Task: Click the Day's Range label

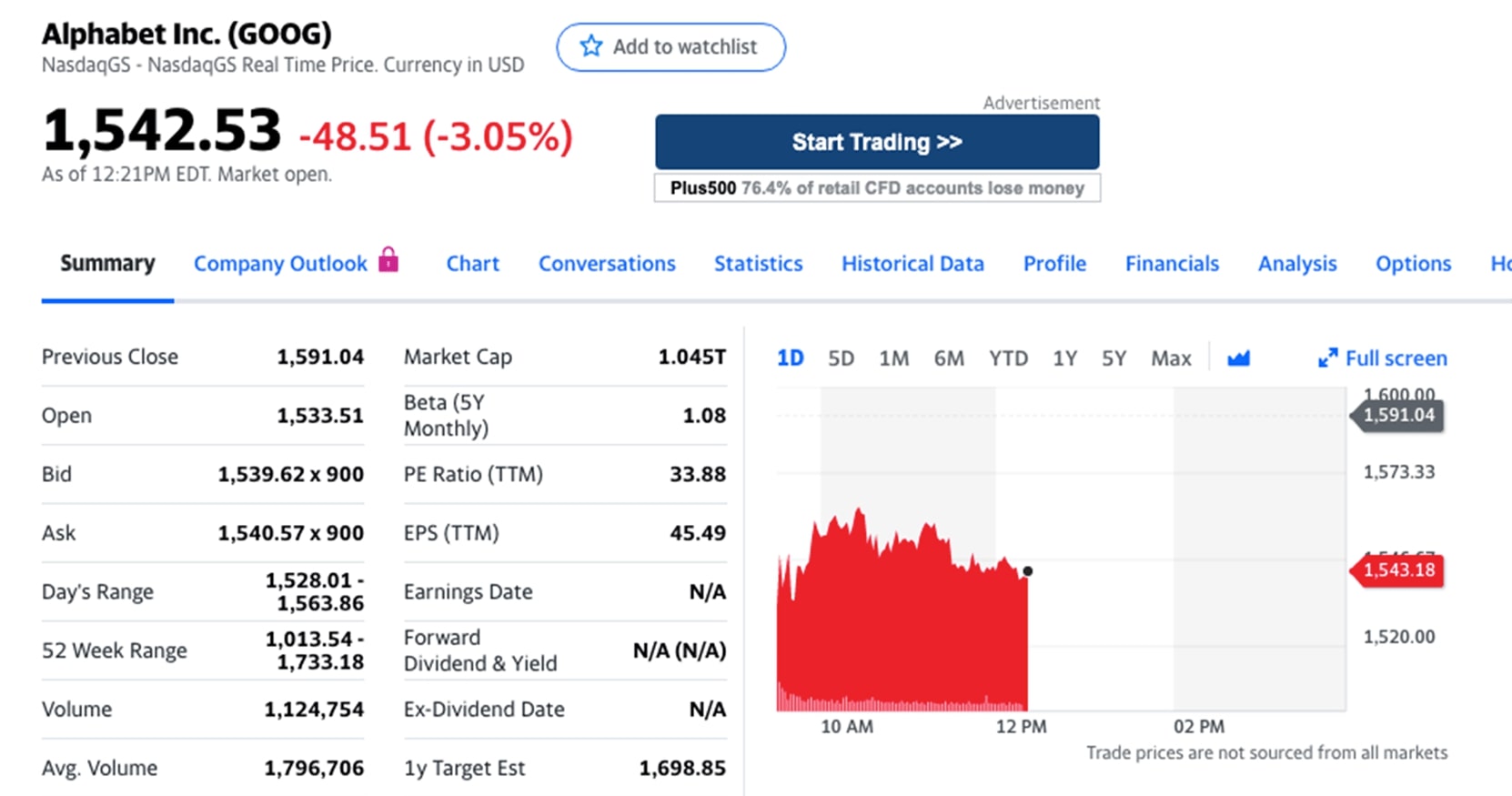Action: pyautogui.click(x=97, y=592)
